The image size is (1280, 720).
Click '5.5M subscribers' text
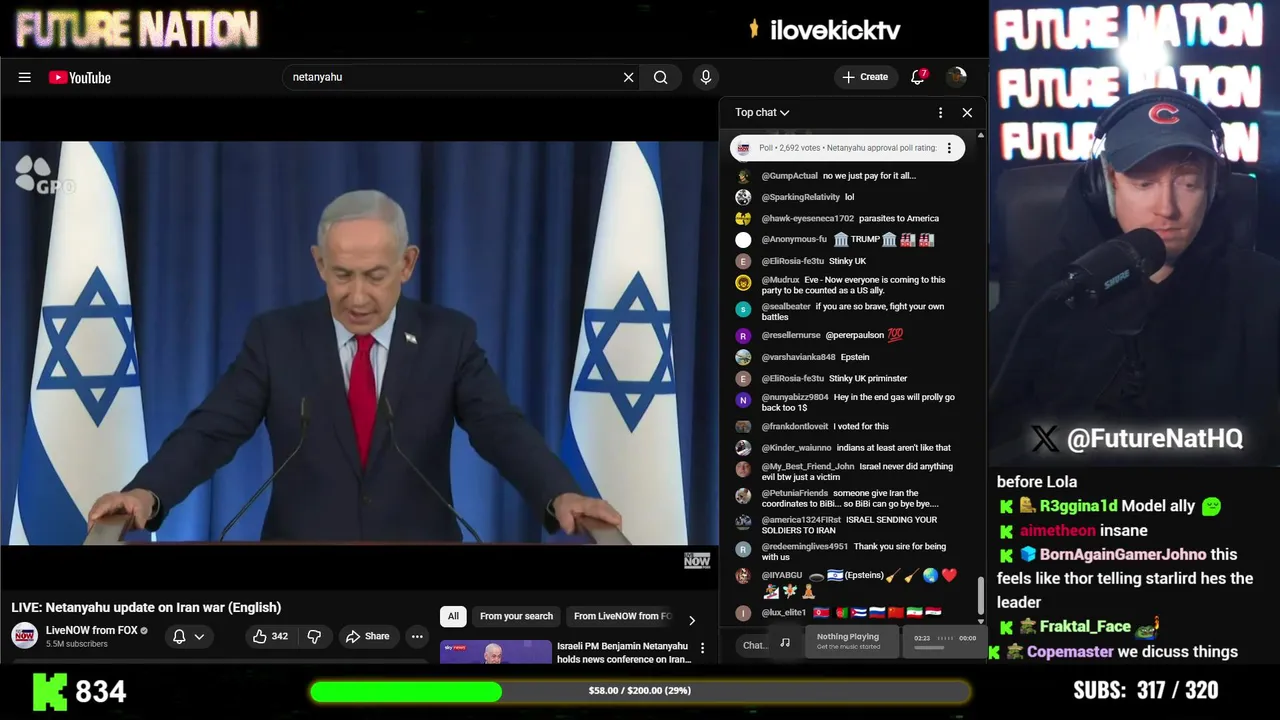(x=77, y=644)
